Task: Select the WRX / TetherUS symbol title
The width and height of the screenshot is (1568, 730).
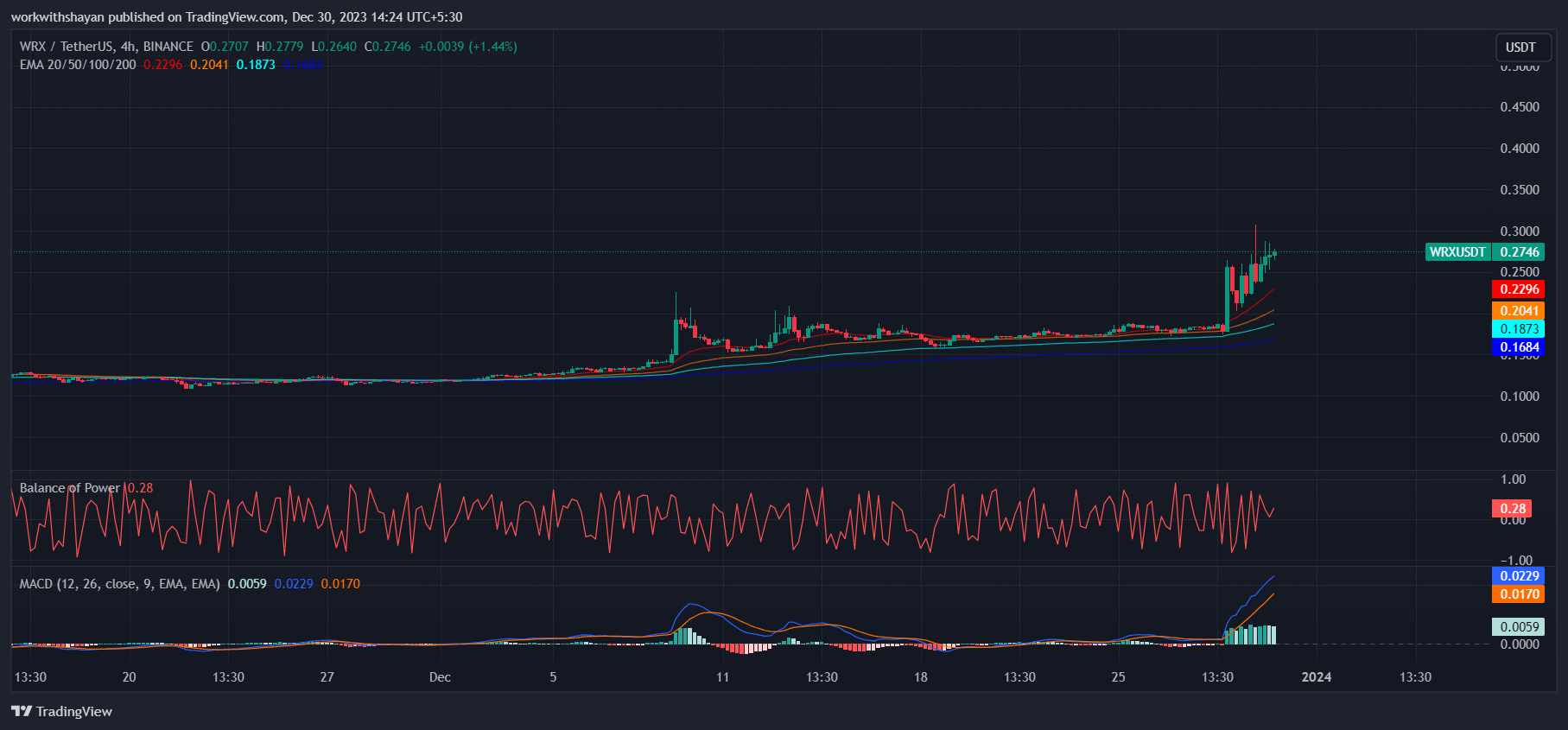Action: point(106,47)
